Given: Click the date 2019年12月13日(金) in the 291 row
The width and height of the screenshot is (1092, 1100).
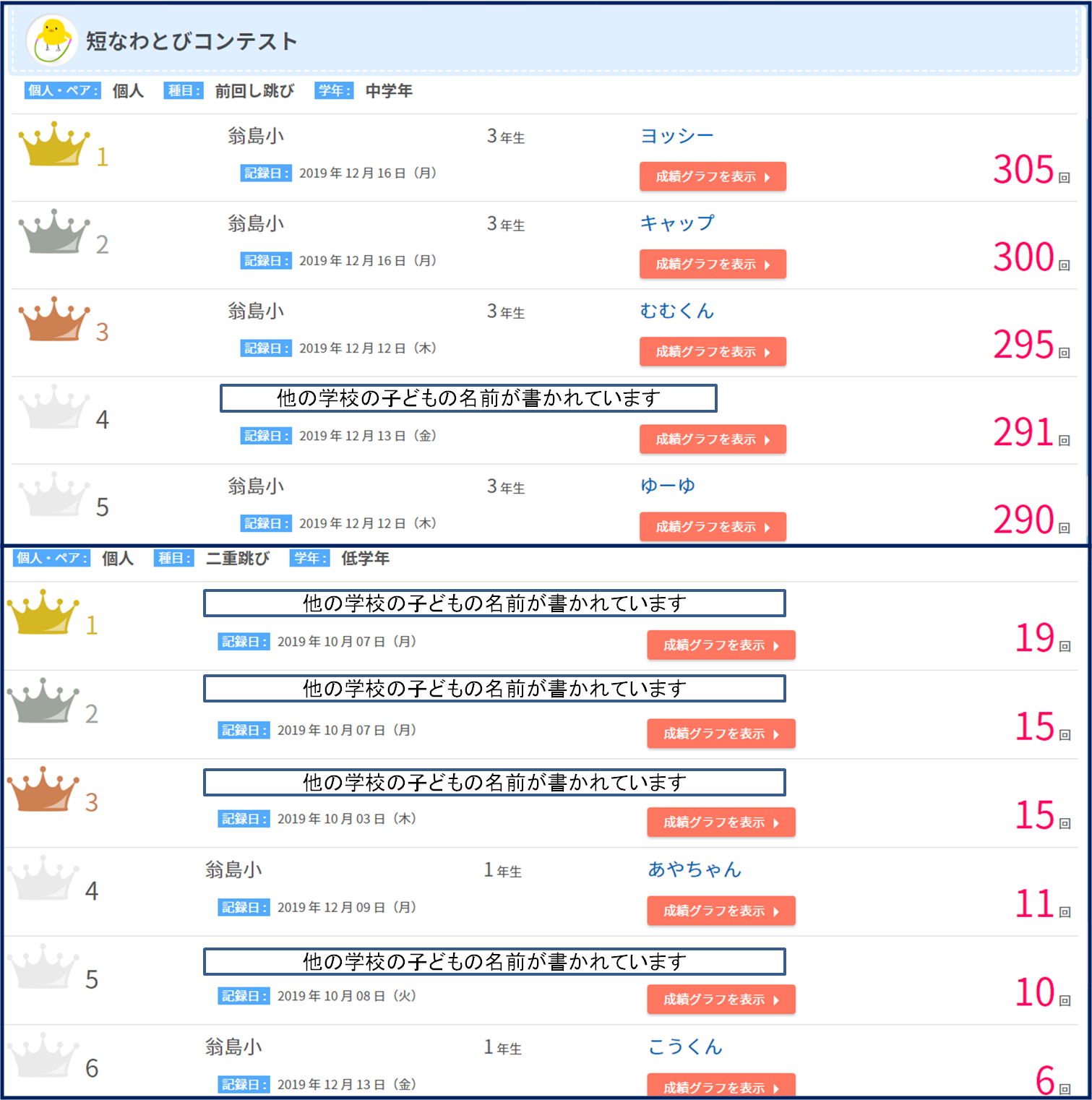Looking at the screenshot, I should click(368, 436).
